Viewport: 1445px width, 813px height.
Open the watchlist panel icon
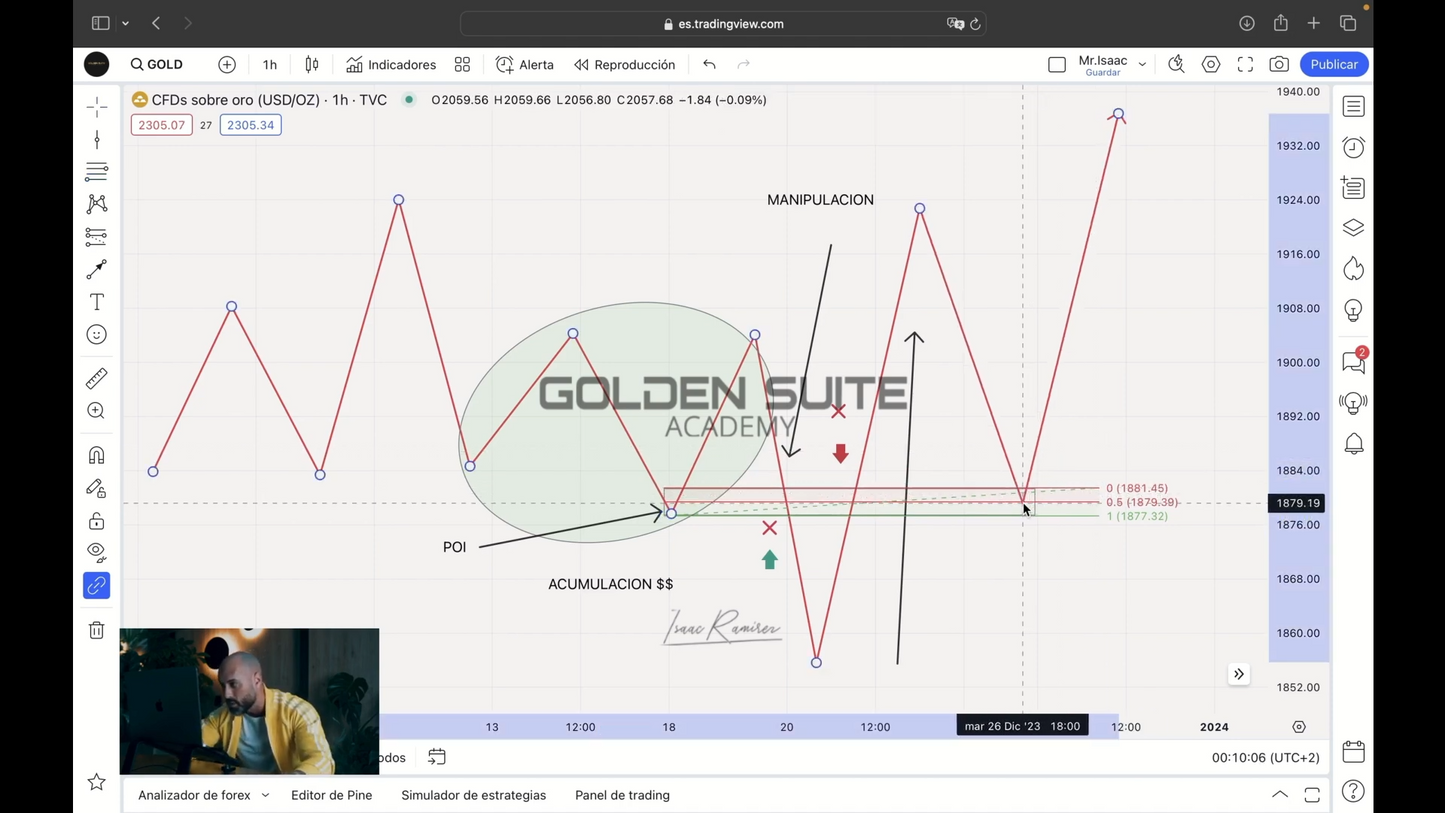(1354, 106)
